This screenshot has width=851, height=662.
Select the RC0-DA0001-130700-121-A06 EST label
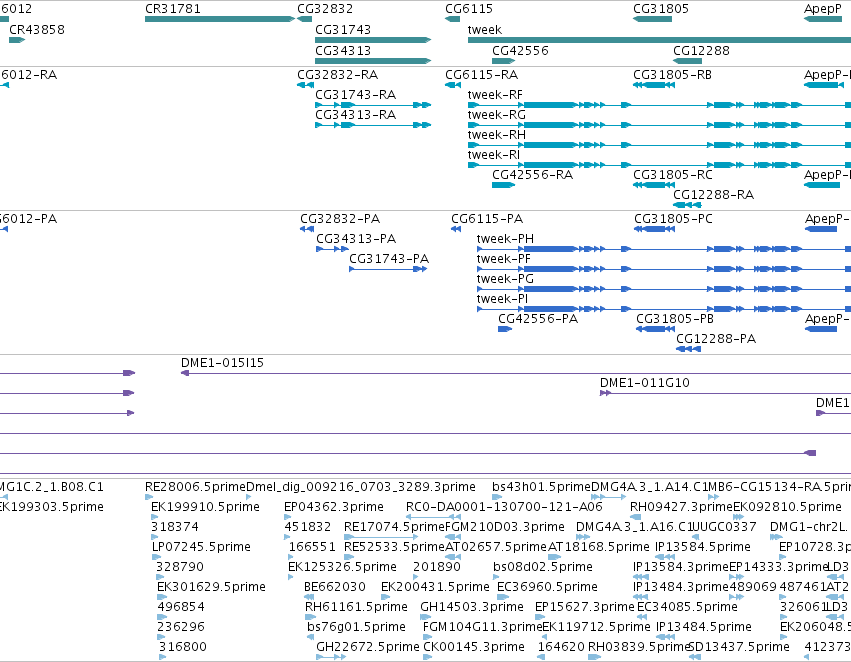(504, 507)
